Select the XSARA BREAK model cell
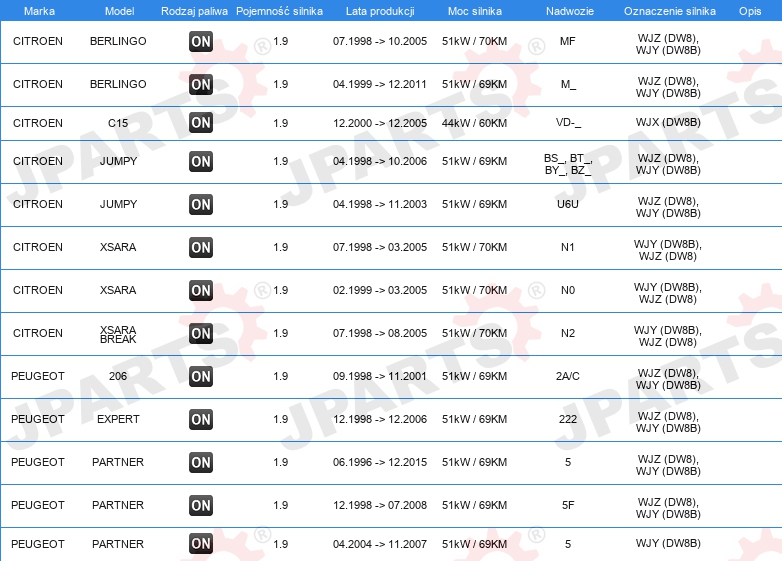This screenshot has width=782, height=561. 118,334
